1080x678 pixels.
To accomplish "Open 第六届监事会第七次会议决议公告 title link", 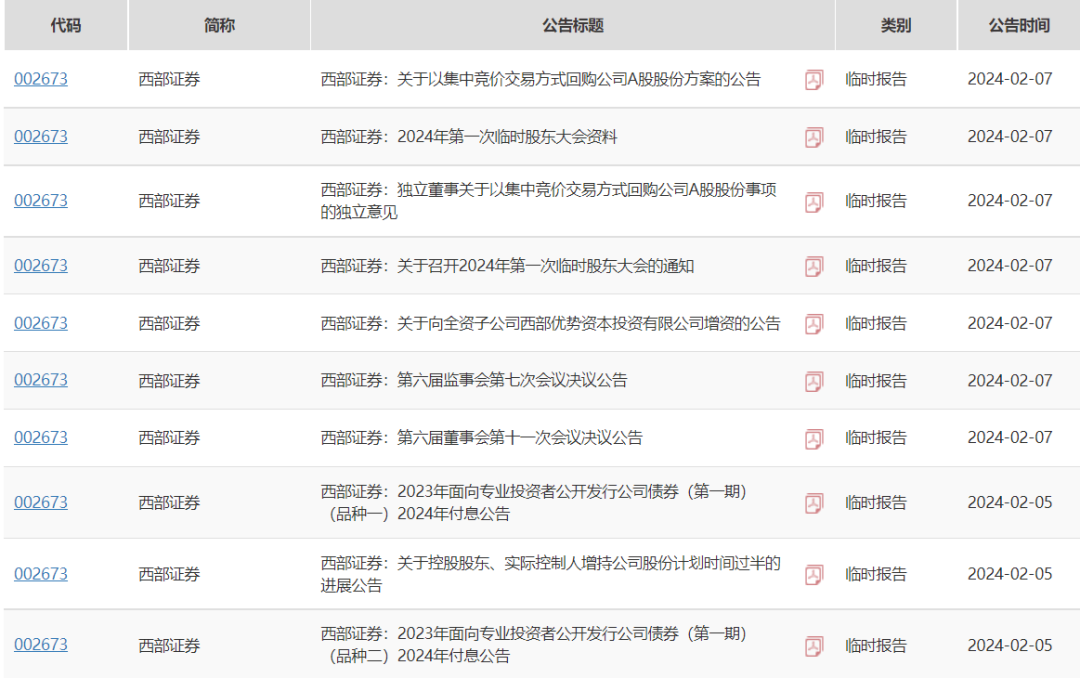I will (x=474, y=381).
